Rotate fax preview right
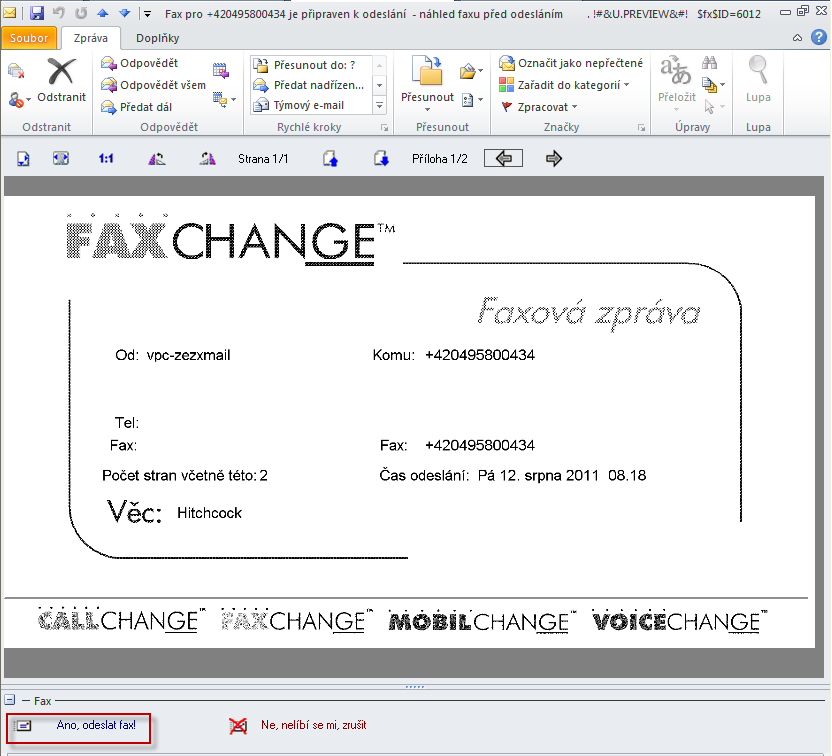The width and height of the screenshot is (832, 756). tap(207, 159)
